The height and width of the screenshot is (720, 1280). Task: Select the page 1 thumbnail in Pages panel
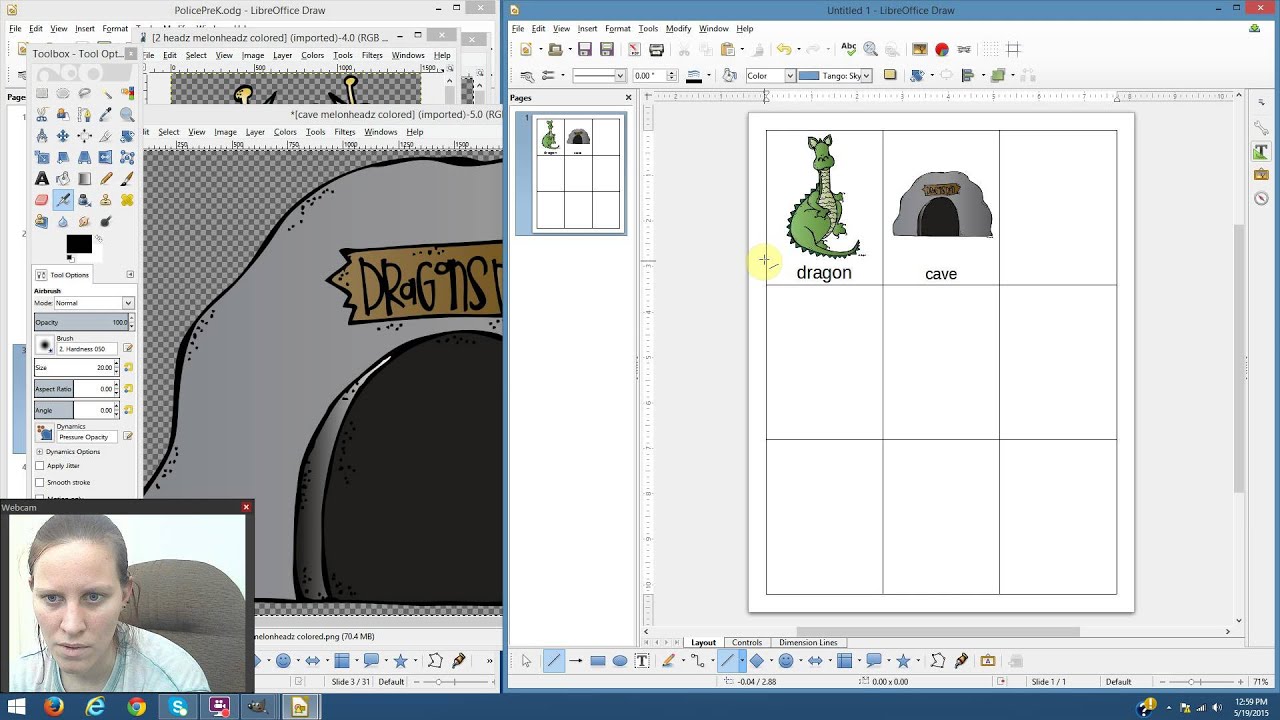pyautogui.click(x=578, y=174)
